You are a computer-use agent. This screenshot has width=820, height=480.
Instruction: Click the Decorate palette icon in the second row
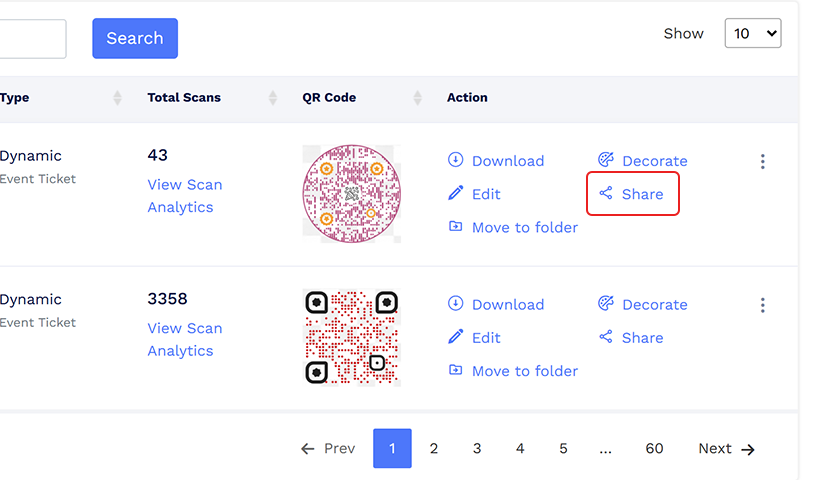pyautogui.click(x=605, y=305)
